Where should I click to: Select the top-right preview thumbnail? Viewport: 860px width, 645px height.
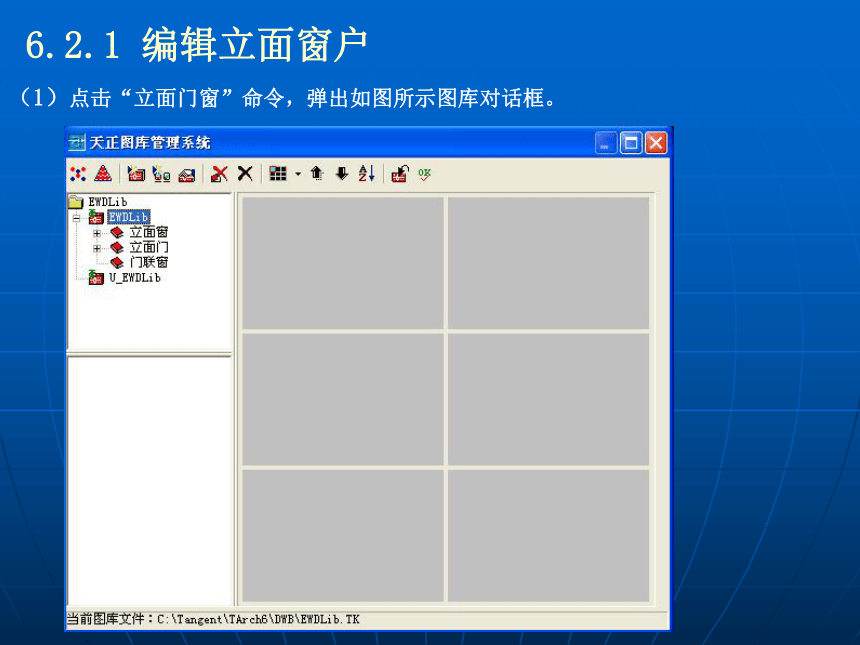click(x=548, y=263)
